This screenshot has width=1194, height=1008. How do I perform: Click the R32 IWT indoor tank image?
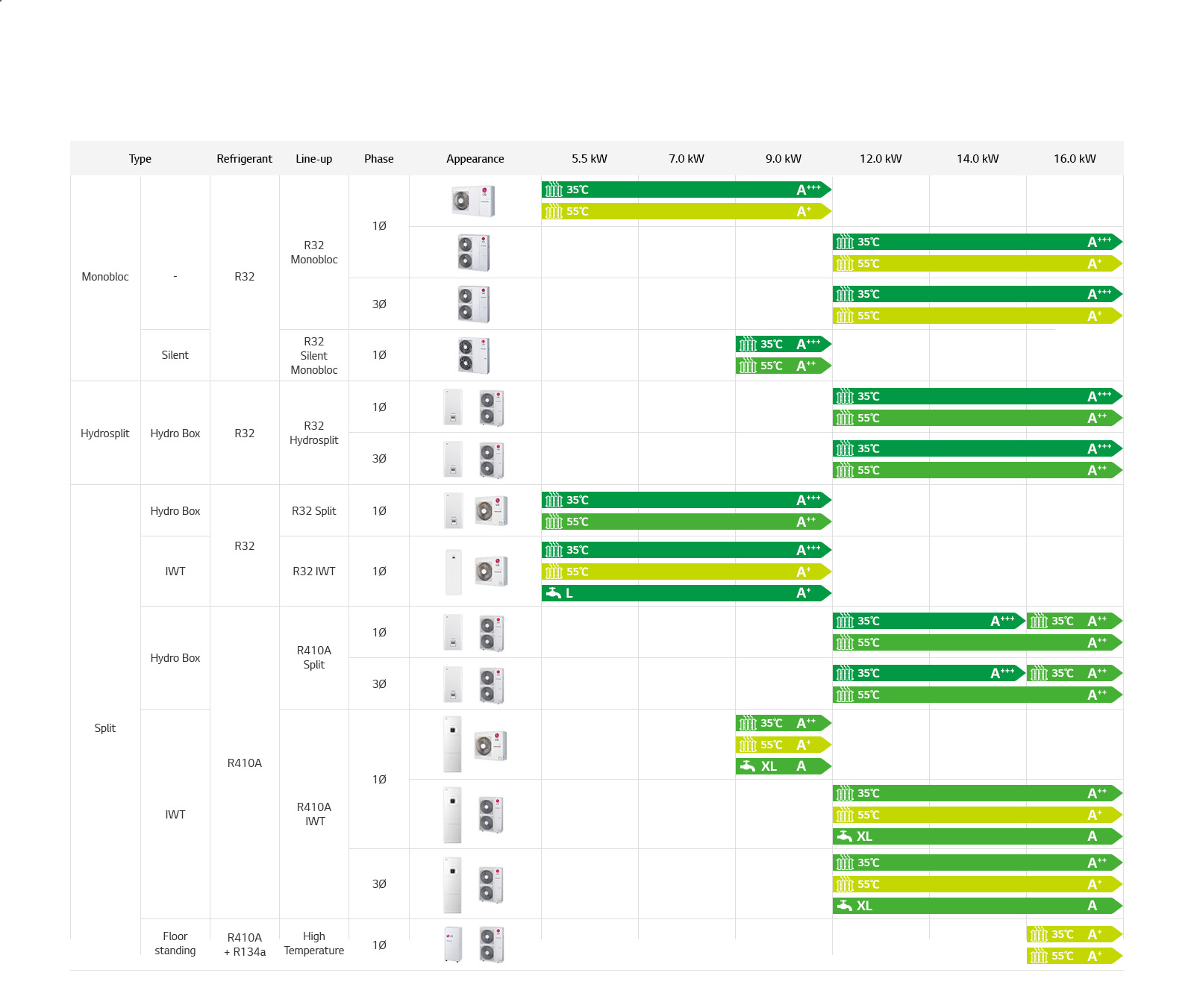point(453,572)
